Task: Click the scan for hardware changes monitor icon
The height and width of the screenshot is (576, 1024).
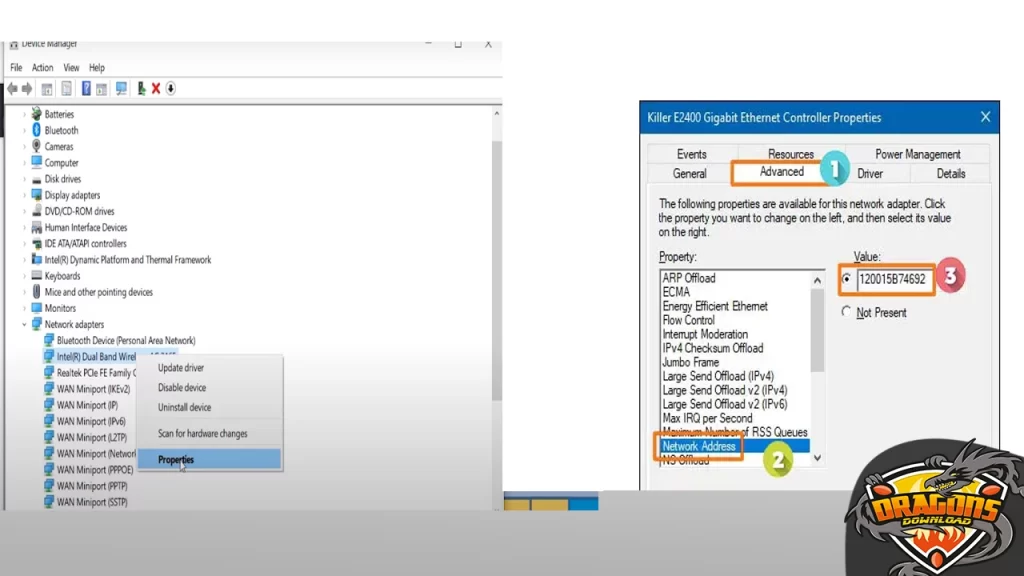Action: pos(121,89)
